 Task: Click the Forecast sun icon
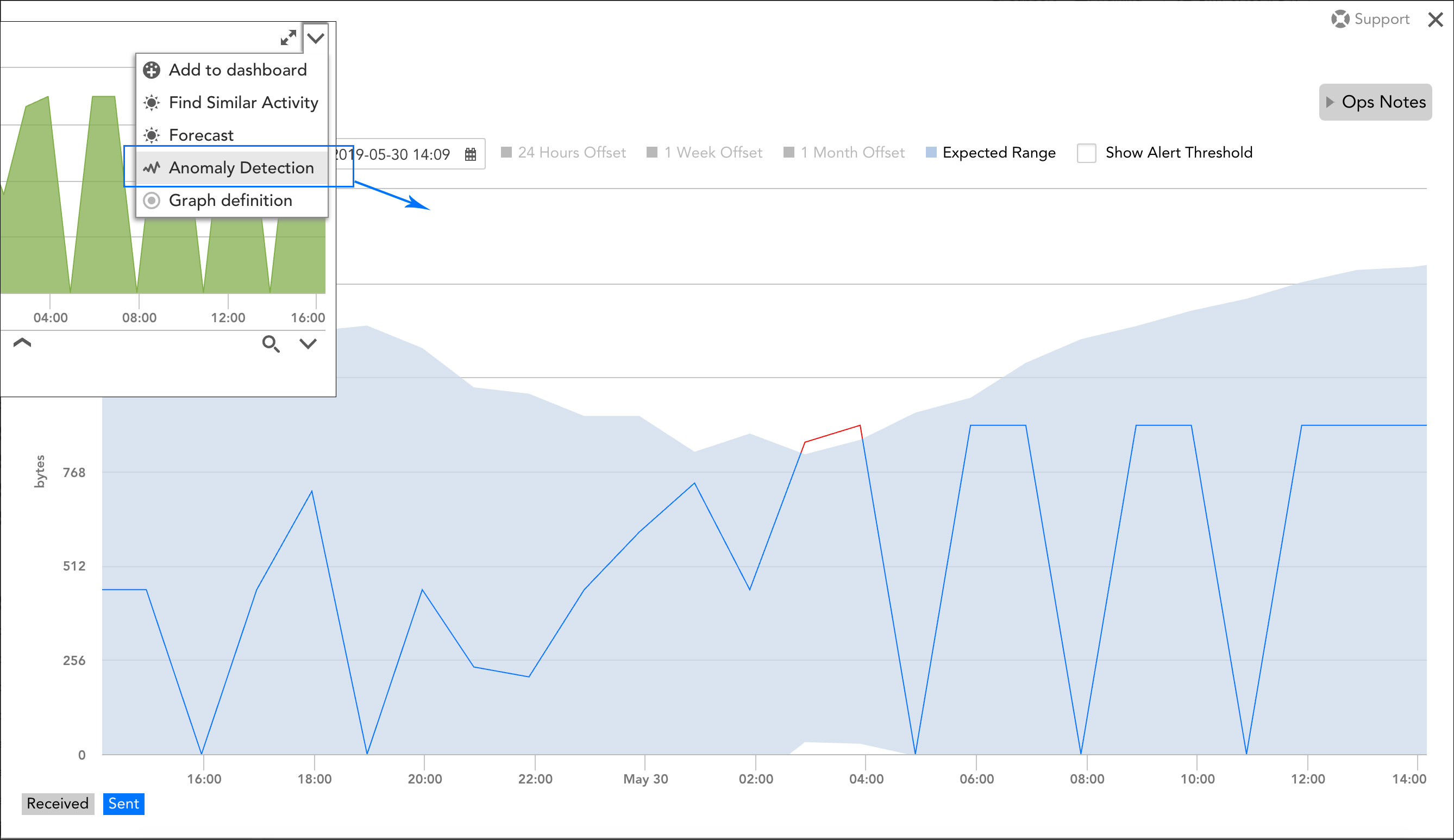[x=151, y=135]
